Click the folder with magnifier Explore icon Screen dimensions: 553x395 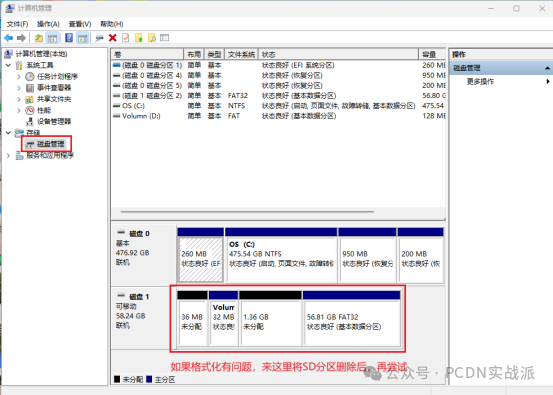[152, 38]
